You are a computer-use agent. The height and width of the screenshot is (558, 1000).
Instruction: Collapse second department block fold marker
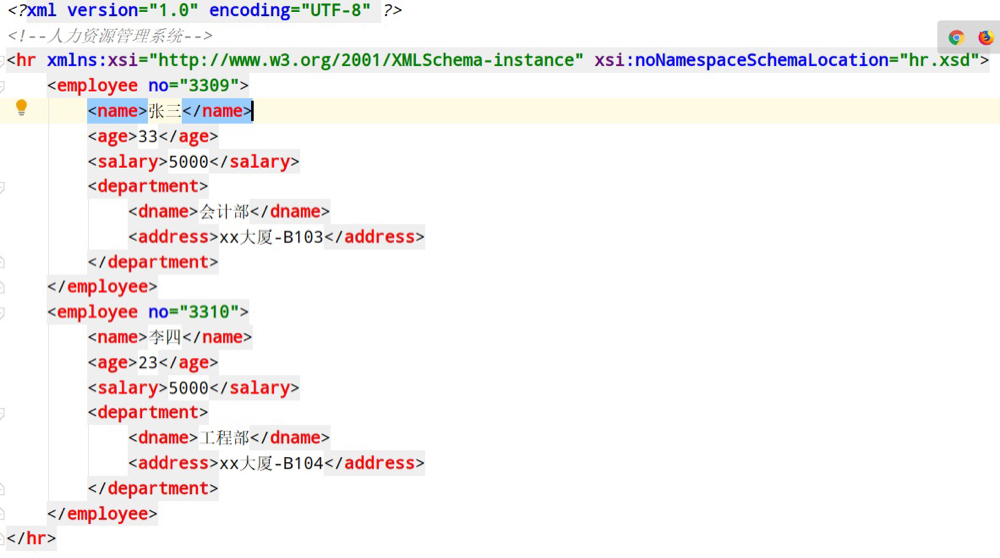point(2,413)
